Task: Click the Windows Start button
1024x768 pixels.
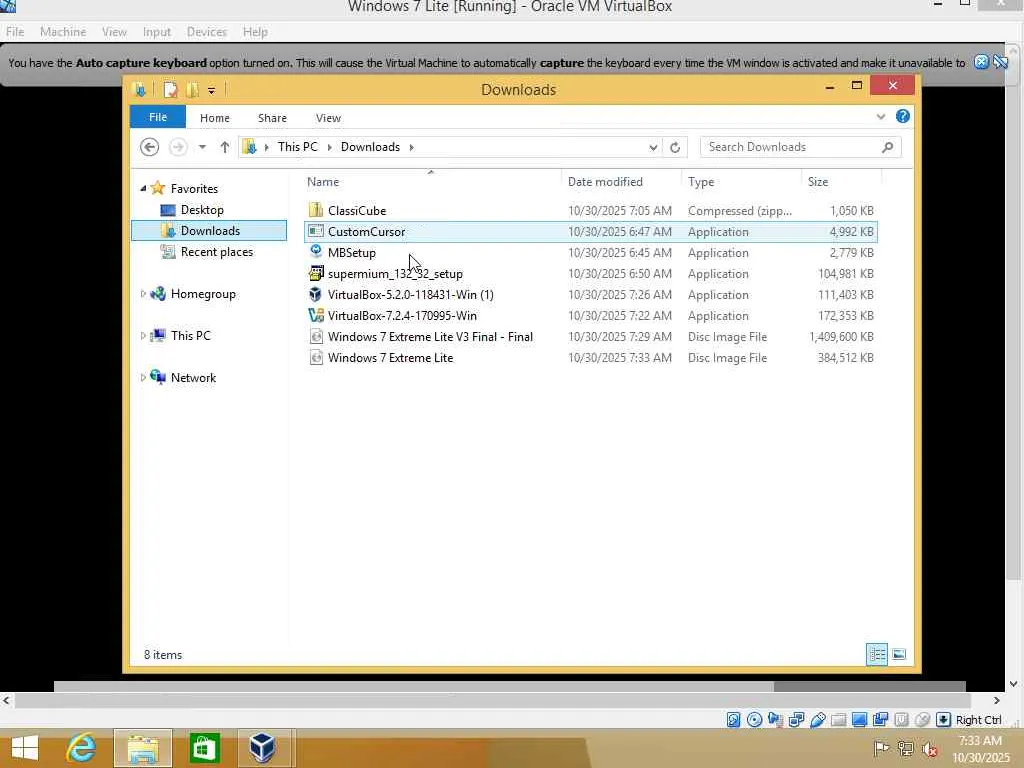Action: (x=25, y=748)
